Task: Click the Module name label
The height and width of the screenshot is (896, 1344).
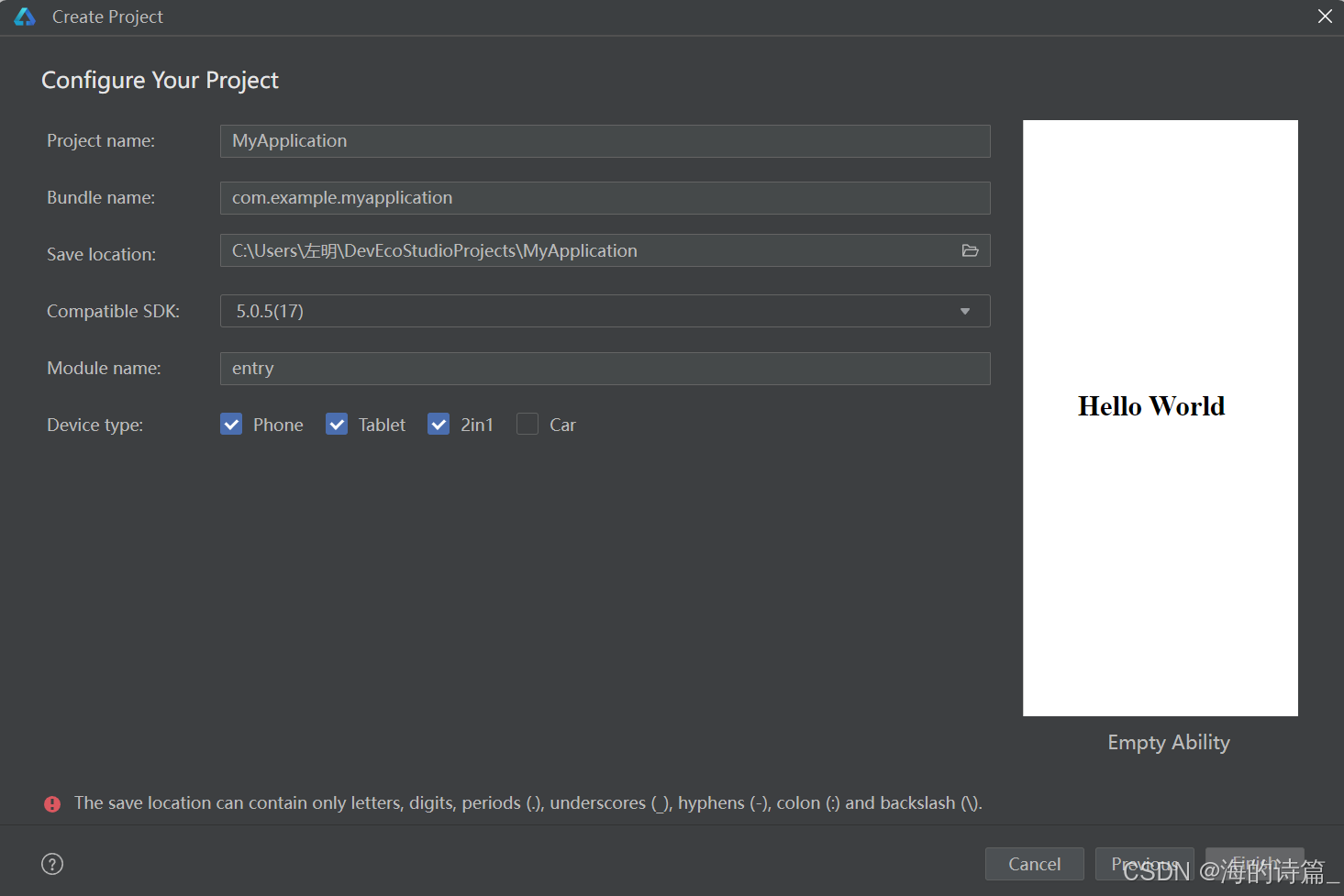Action: (104, 369)
